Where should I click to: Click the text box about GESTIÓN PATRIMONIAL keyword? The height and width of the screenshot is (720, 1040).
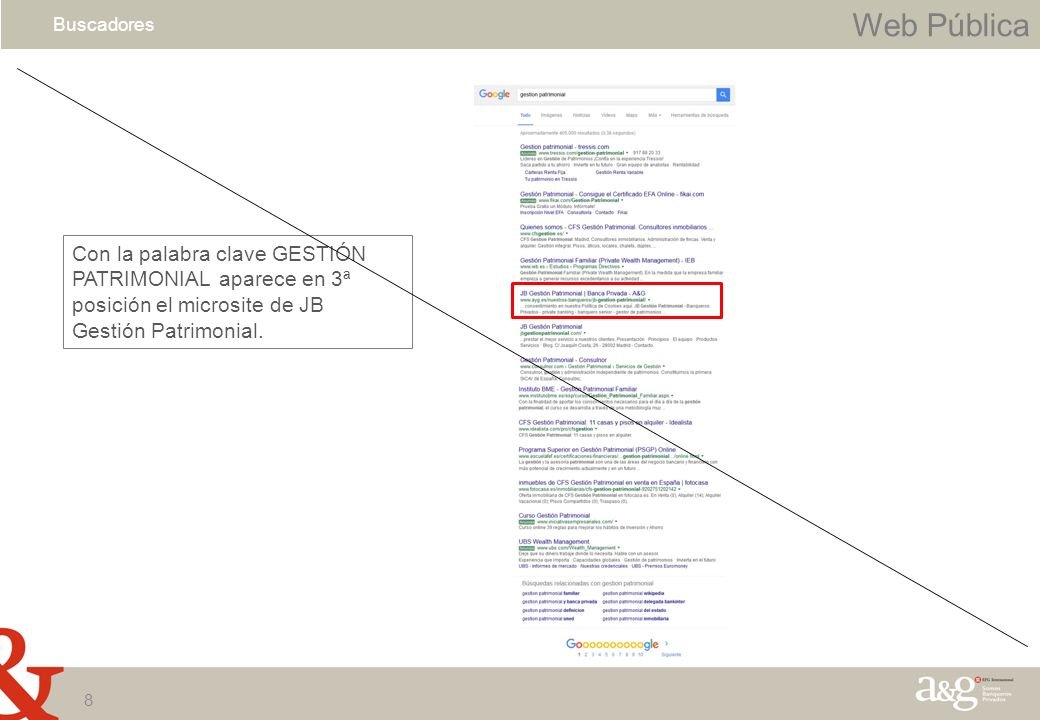click(238, 292)
